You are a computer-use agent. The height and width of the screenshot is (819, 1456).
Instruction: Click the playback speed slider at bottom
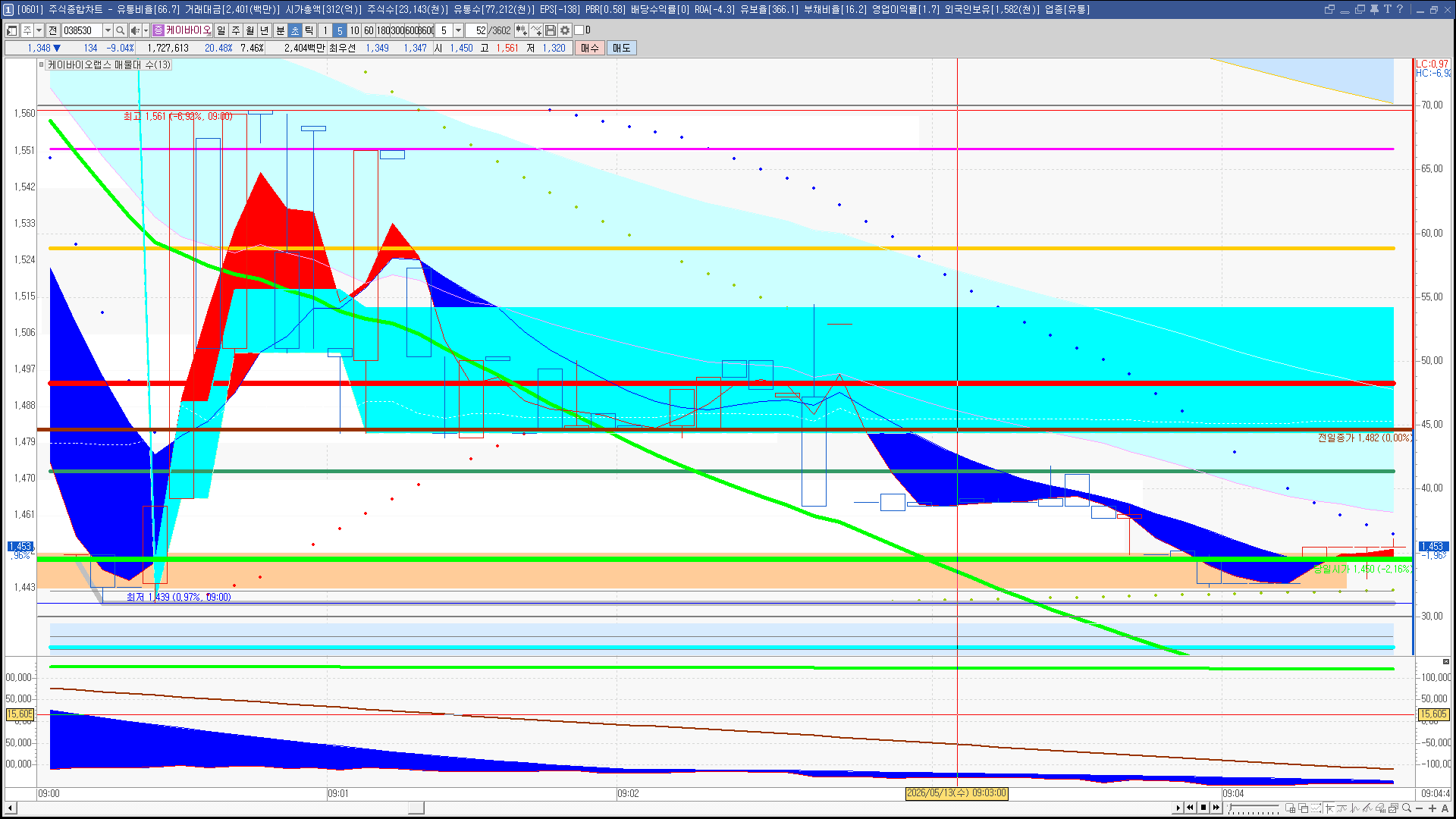tap(1254, 808)
